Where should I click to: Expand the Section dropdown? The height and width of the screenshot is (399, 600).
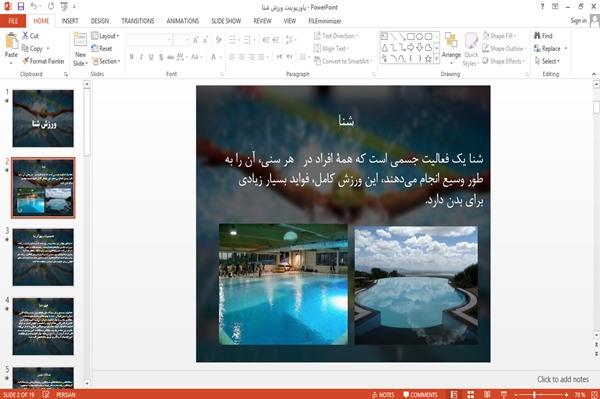[106, 61]
